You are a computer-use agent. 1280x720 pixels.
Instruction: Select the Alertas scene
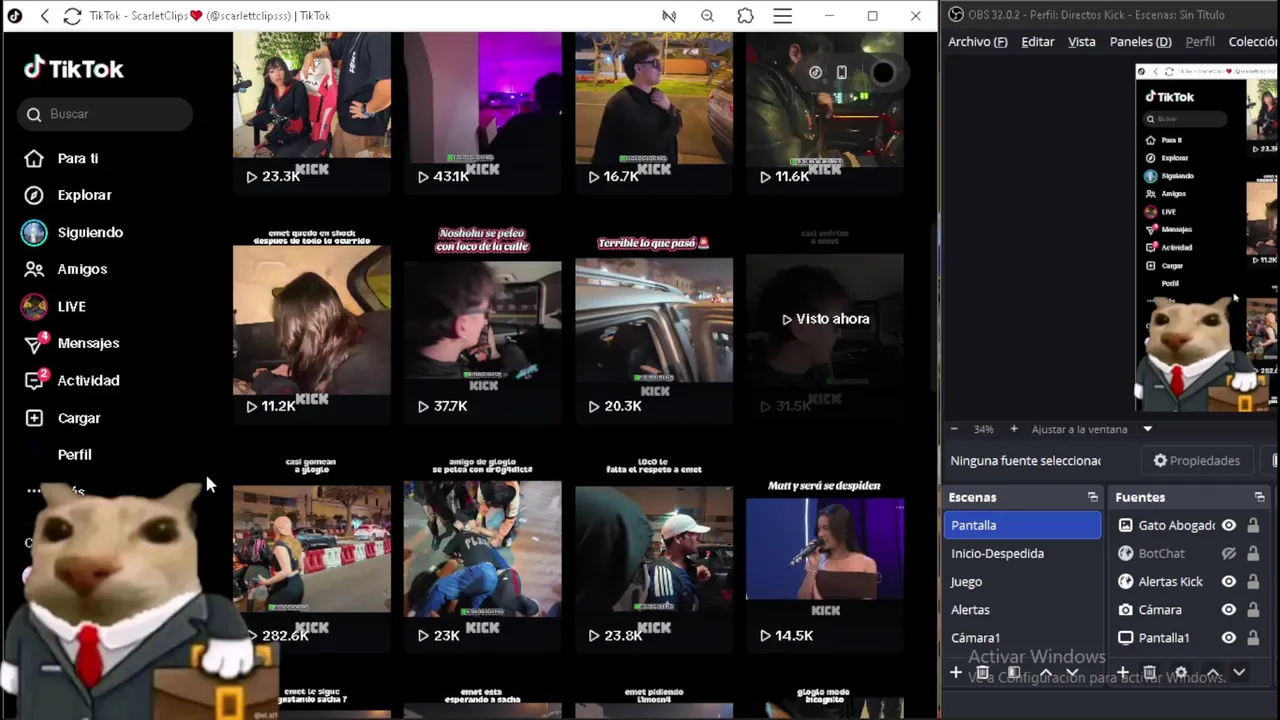click(x=1022, y=609)
